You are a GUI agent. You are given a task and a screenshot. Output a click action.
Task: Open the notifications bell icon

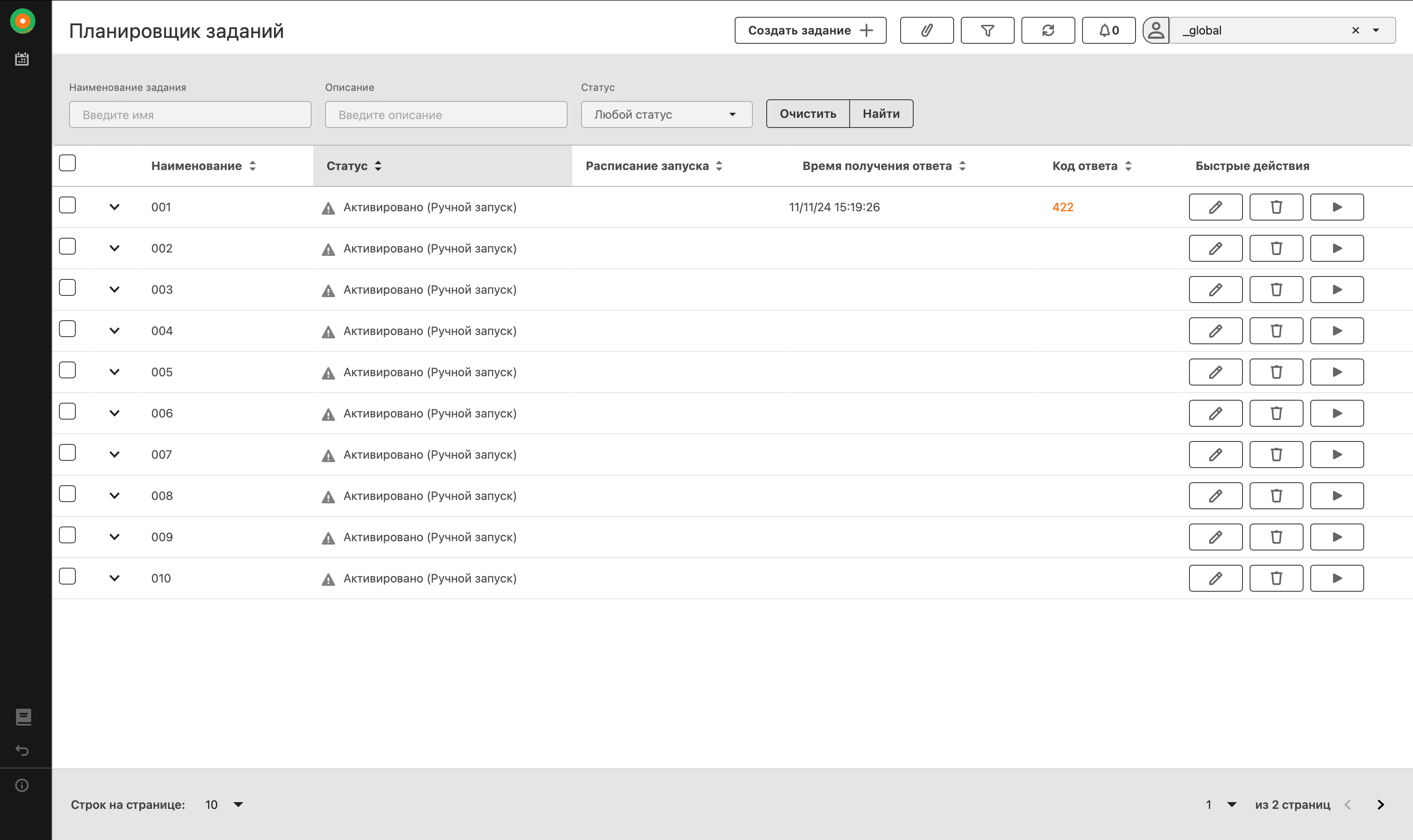[x=1108, y=31]
